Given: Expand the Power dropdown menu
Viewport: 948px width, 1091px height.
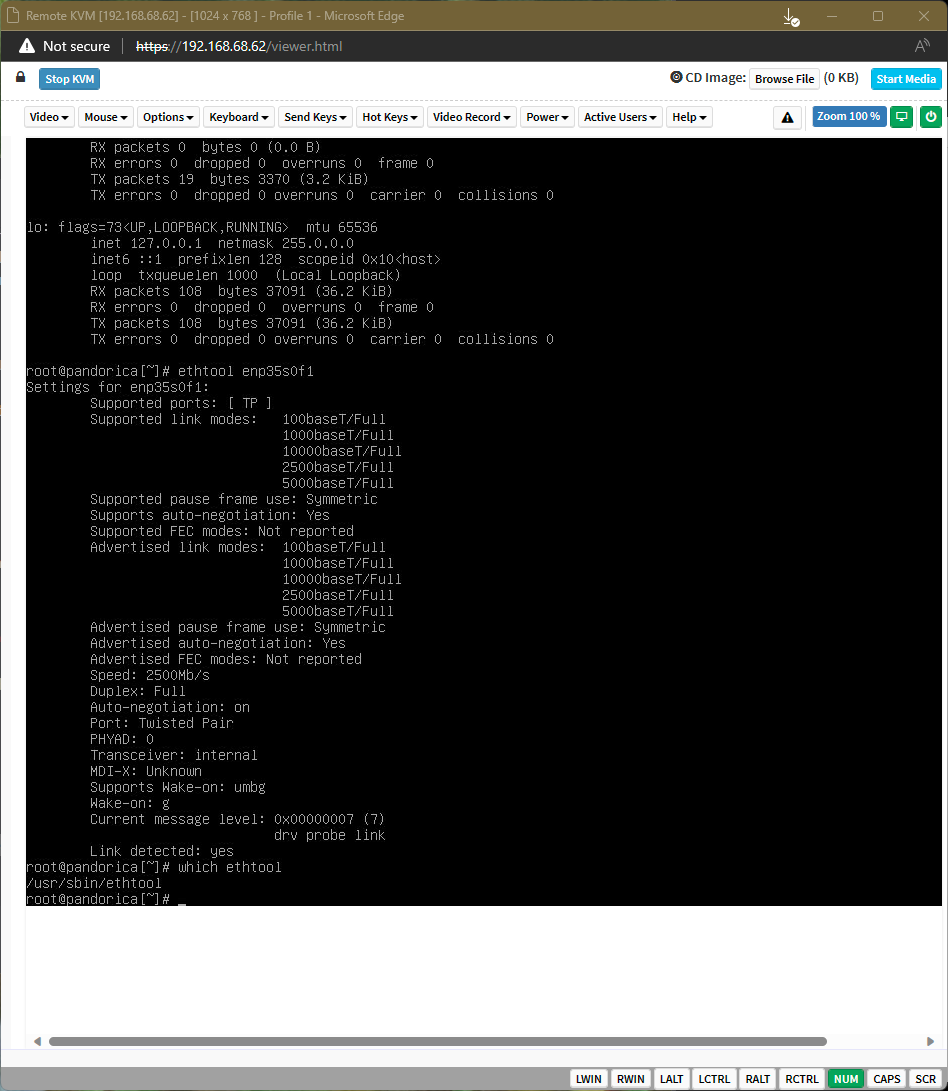Looking at the screenshot, I should click(547, 117).
